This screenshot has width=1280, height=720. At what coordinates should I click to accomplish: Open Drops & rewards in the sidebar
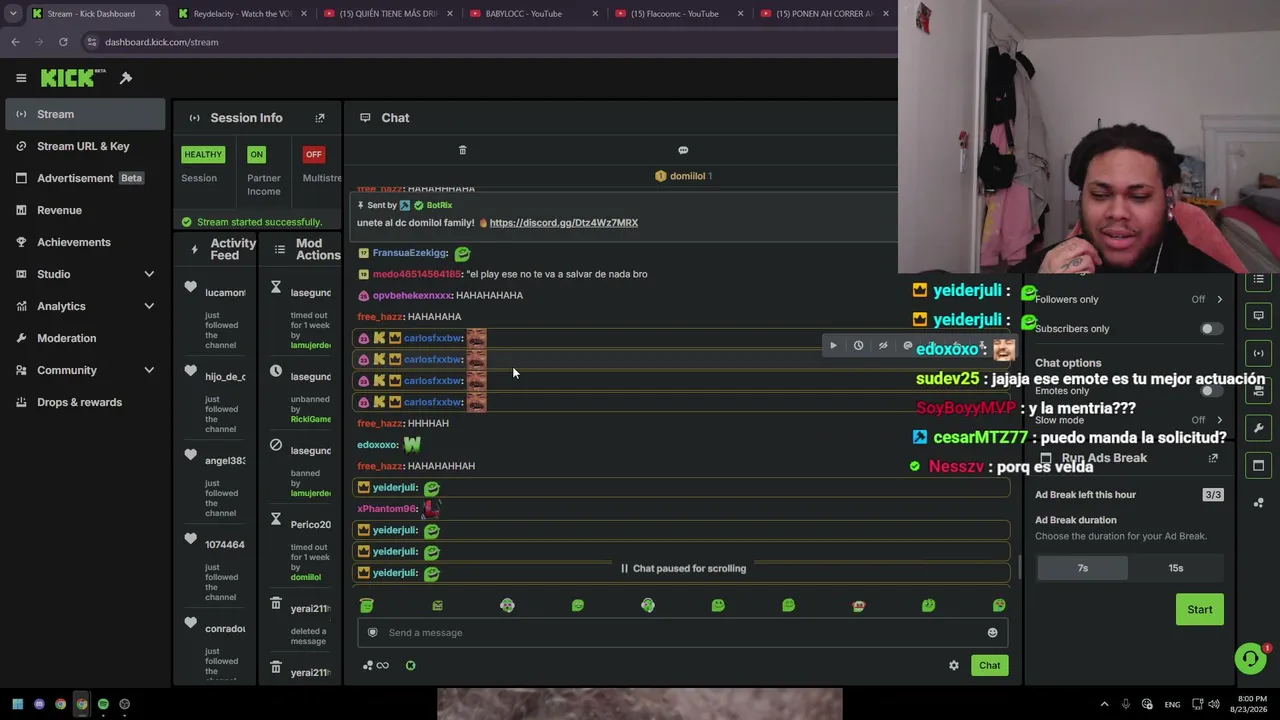point(85,402)
